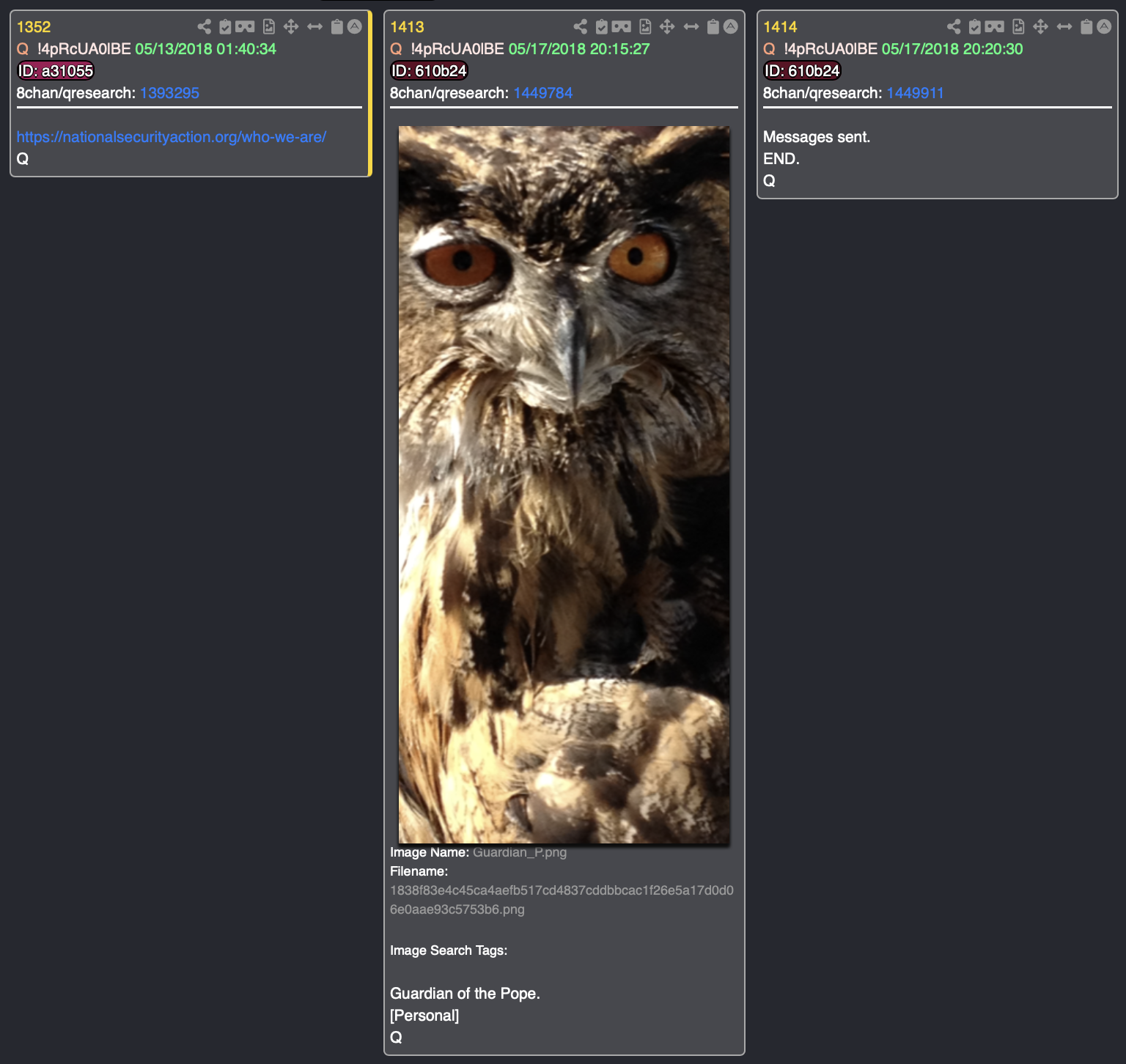Viewport: 1126px width, 1064px height.
Task: Click image file icon on post 1352
Action: (269, 27)
